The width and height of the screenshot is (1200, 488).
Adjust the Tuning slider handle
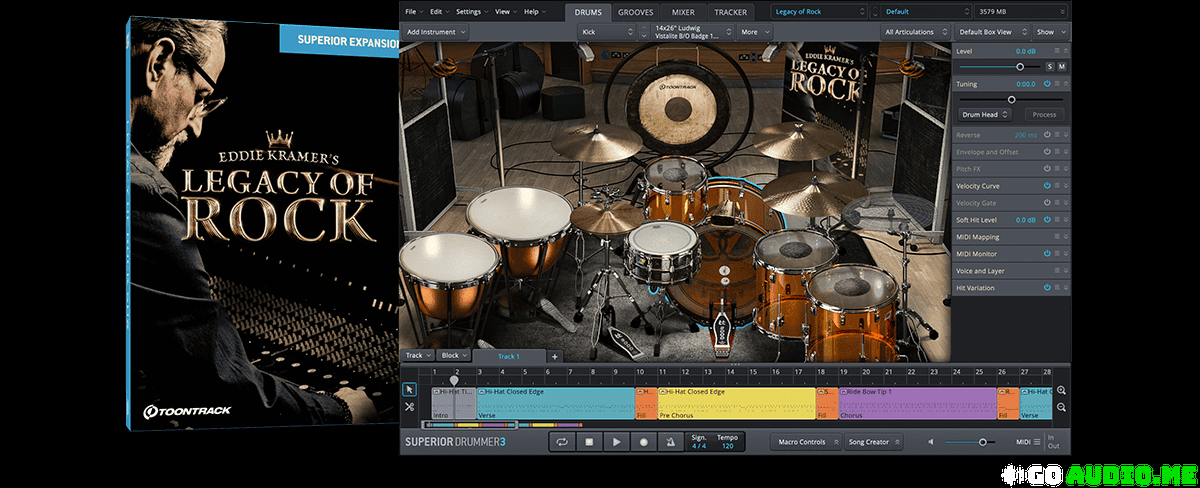1011,99
